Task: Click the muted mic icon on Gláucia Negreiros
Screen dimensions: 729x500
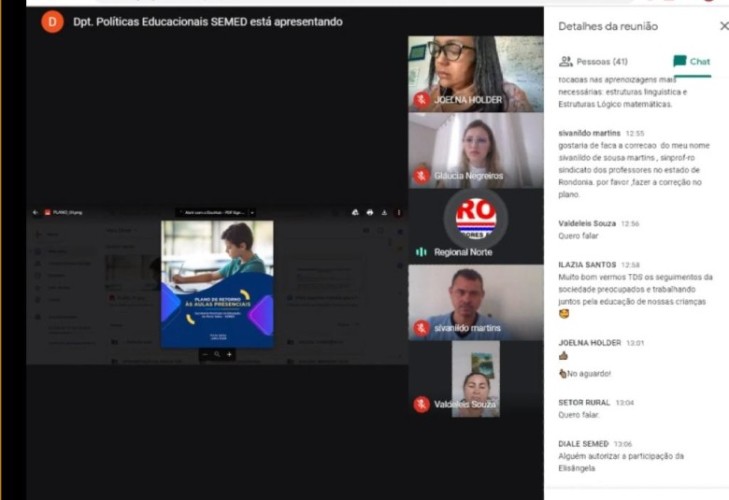Action: coord(422,175)
